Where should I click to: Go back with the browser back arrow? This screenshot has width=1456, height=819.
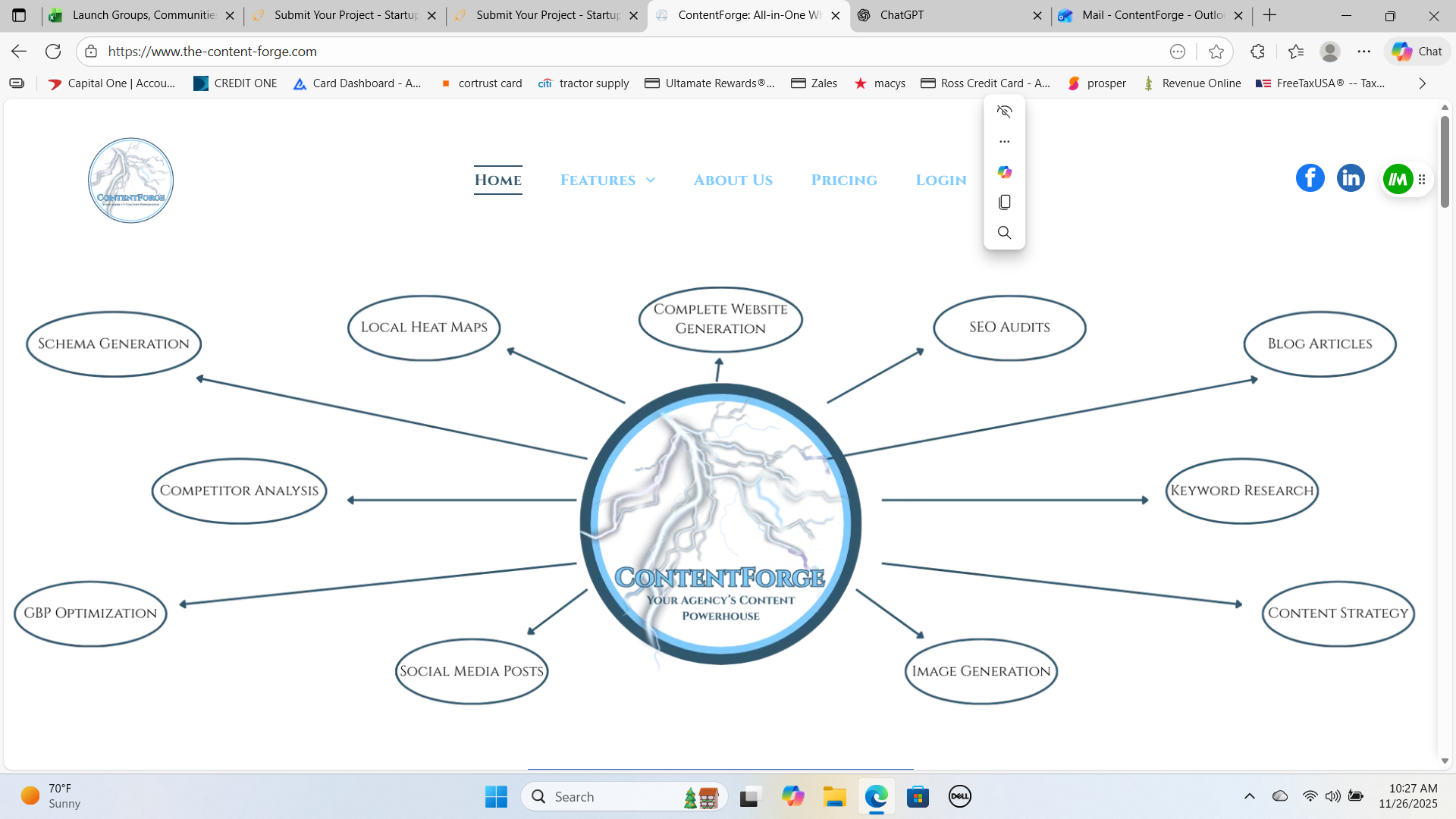point(19,52)
